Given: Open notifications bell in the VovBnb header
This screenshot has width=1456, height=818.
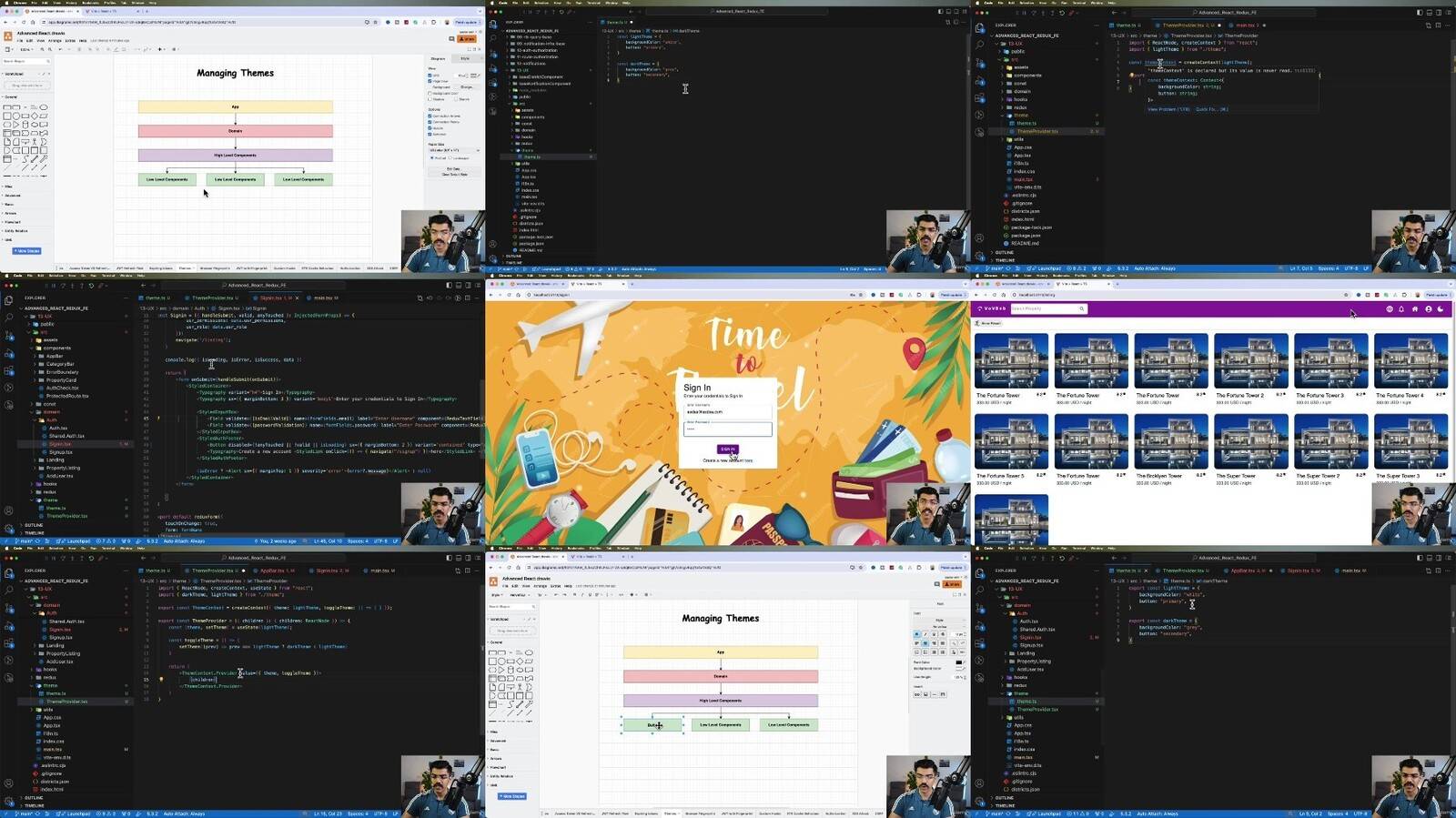Looking at the screenshot, I should (1401, 309).
